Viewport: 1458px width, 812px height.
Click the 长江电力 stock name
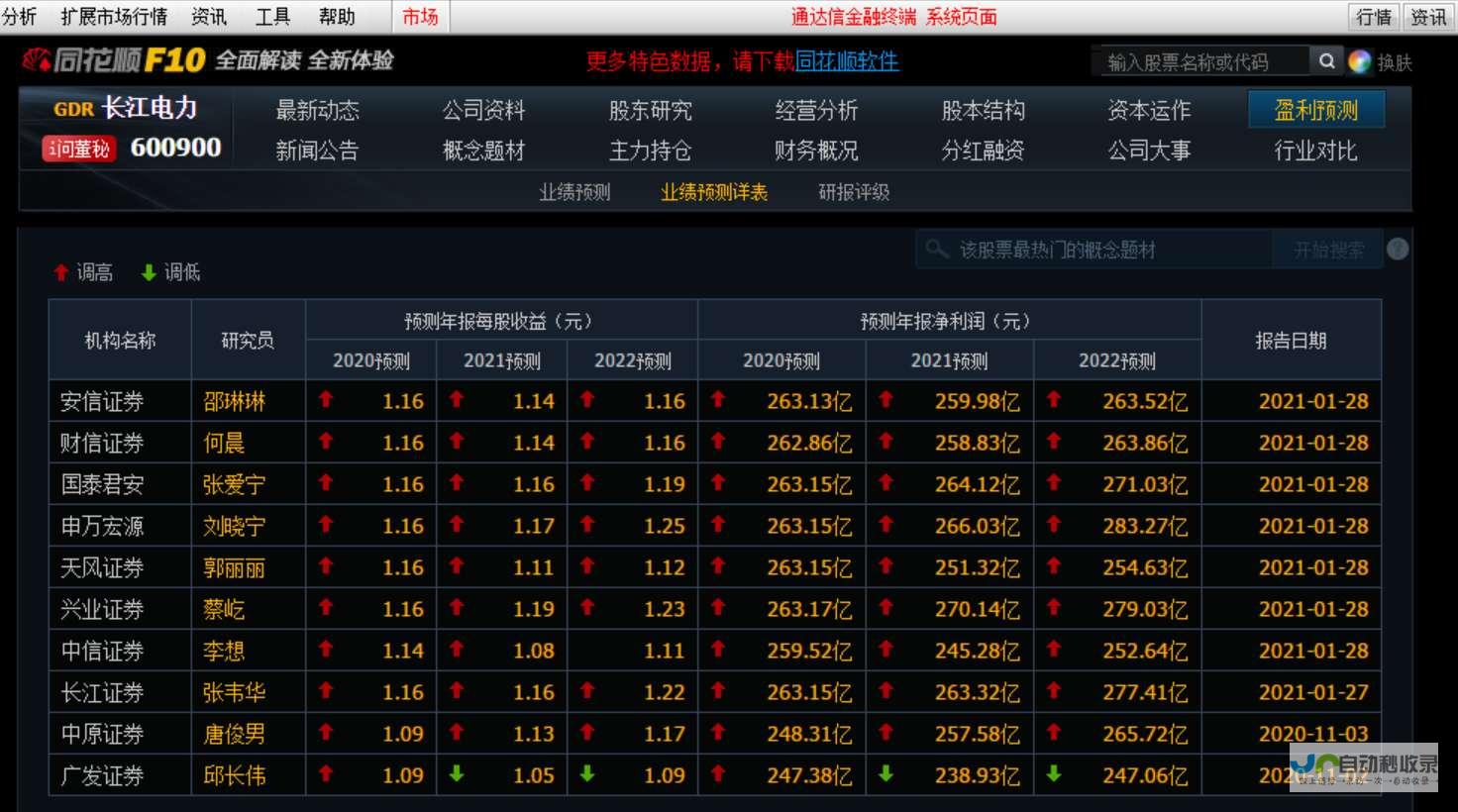click(x=150, y=107)
